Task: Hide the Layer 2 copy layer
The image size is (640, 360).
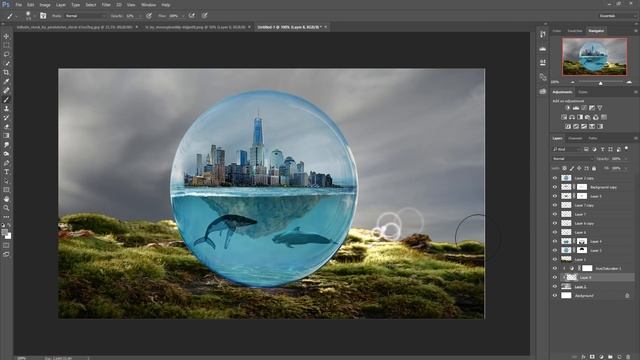Action: coord(555,178)
